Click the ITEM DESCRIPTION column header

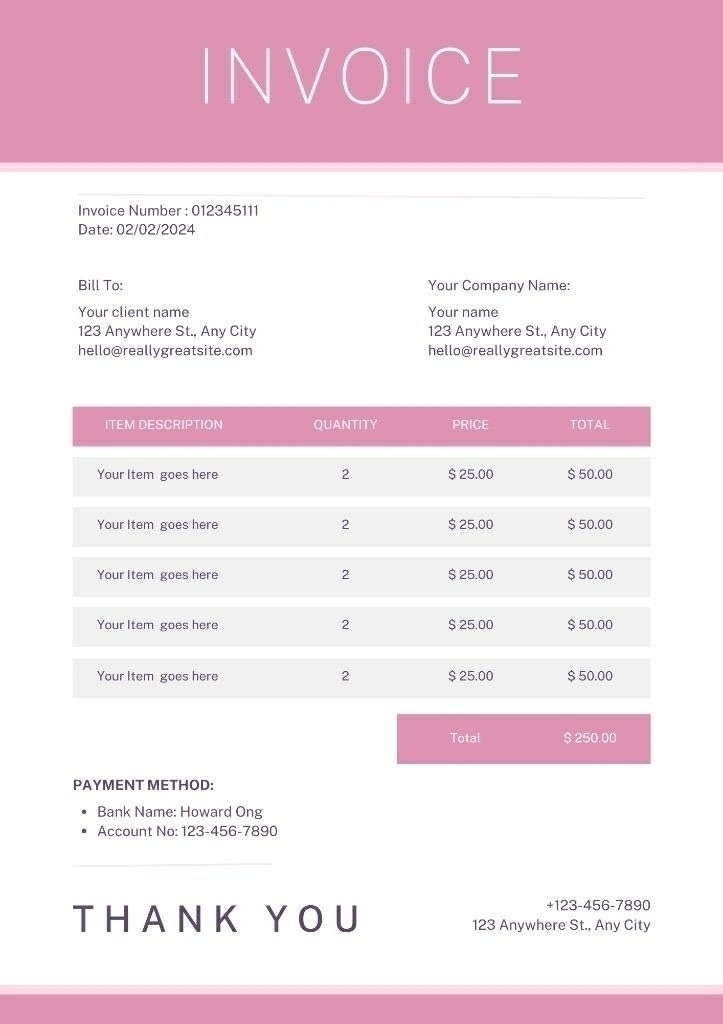[164, 425]
